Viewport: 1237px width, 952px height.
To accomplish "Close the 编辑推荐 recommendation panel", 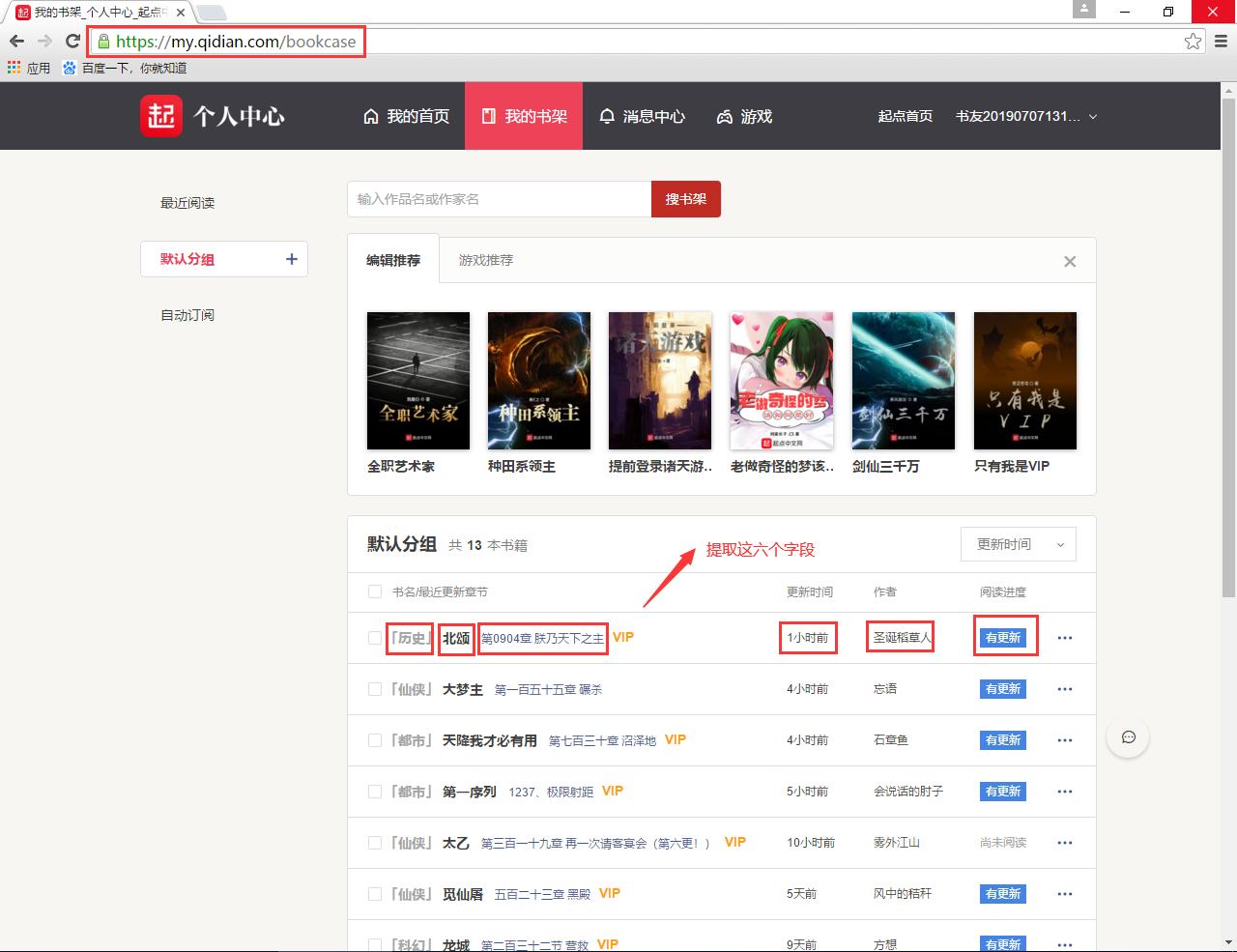I will point(1070,261).
